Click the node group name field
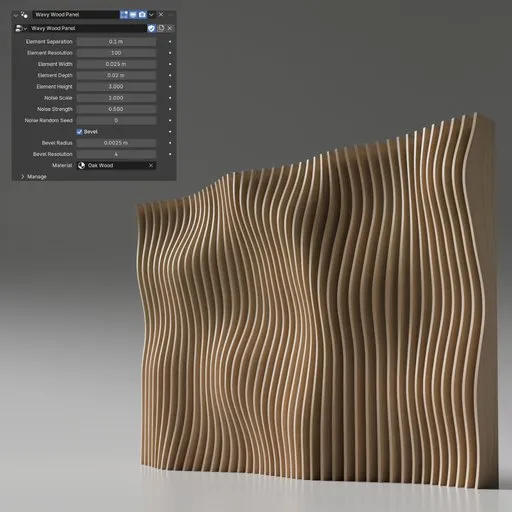Screen dimensions: 512x512 pyautogui.click(x=88, y=28)
